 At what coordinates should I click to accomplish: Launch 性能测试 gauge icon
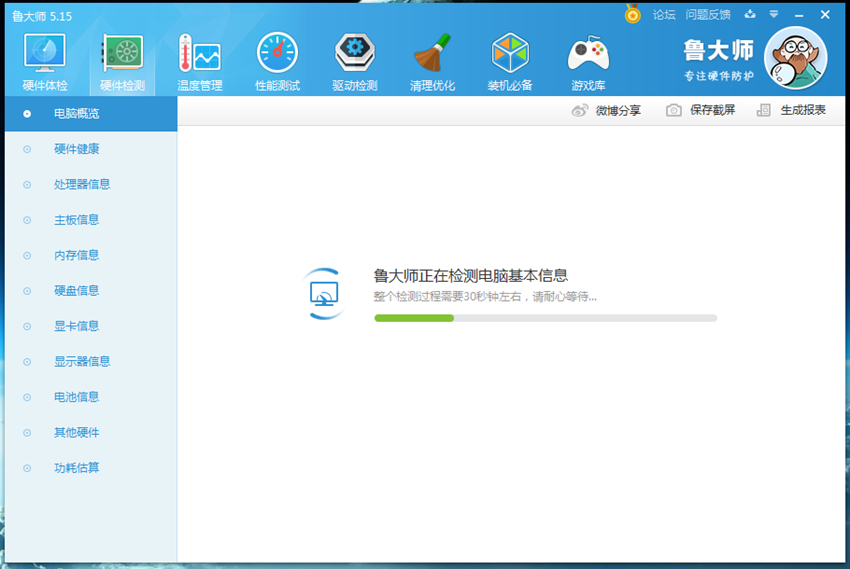(x=277, y=52)
